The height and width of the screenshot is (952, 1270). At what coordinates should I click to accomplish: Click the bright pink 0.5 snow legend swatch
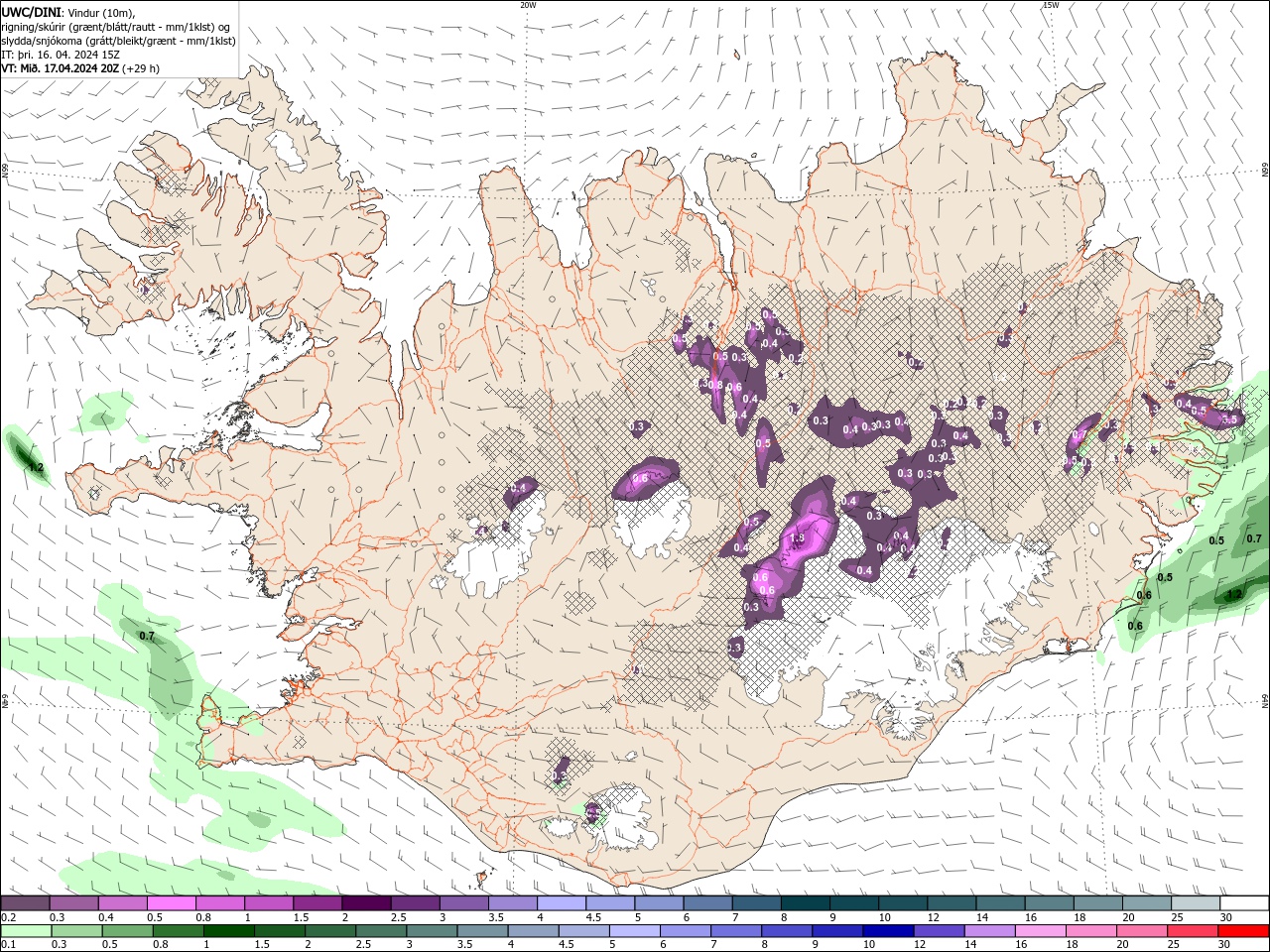[x=171, y=903]
